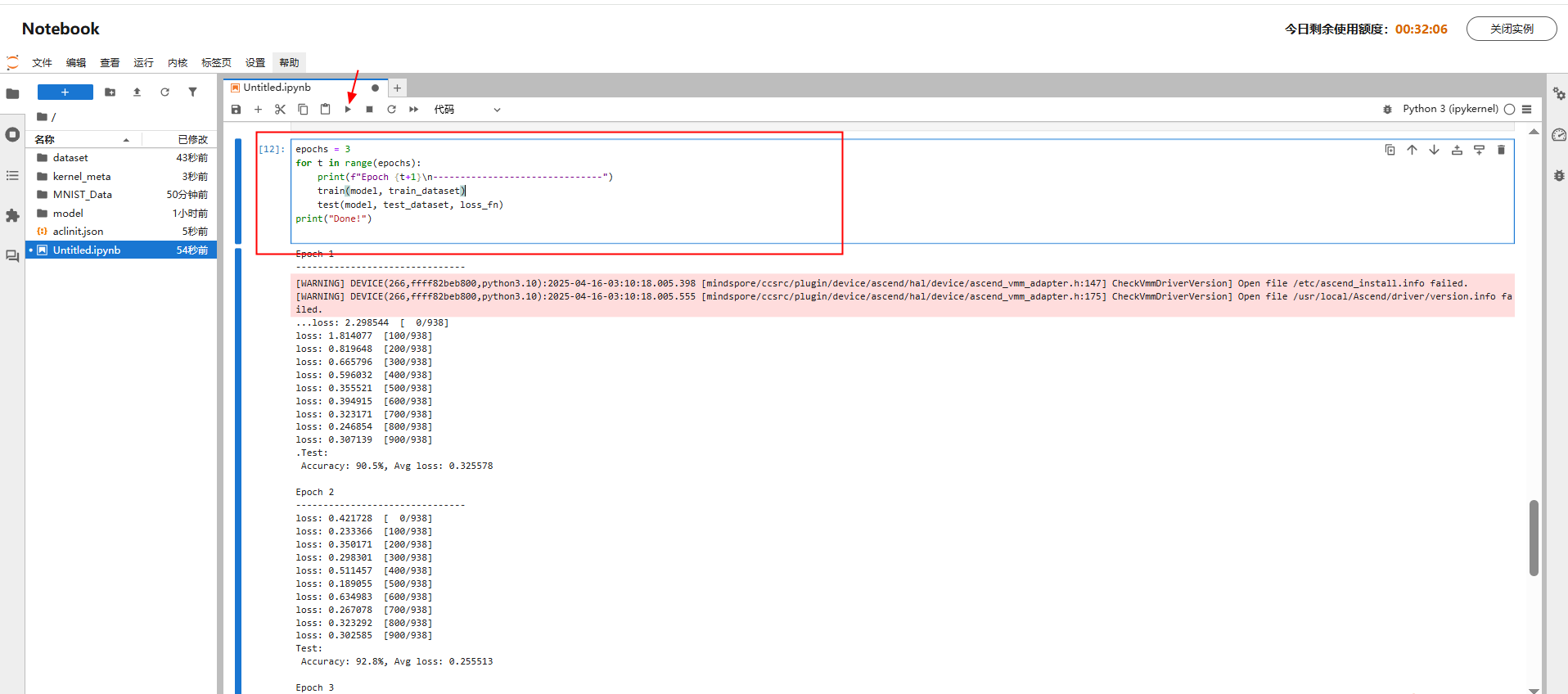This screenshot has width=1568, height=694.
Task: Copy the selected cell
Action: point(303,109)
